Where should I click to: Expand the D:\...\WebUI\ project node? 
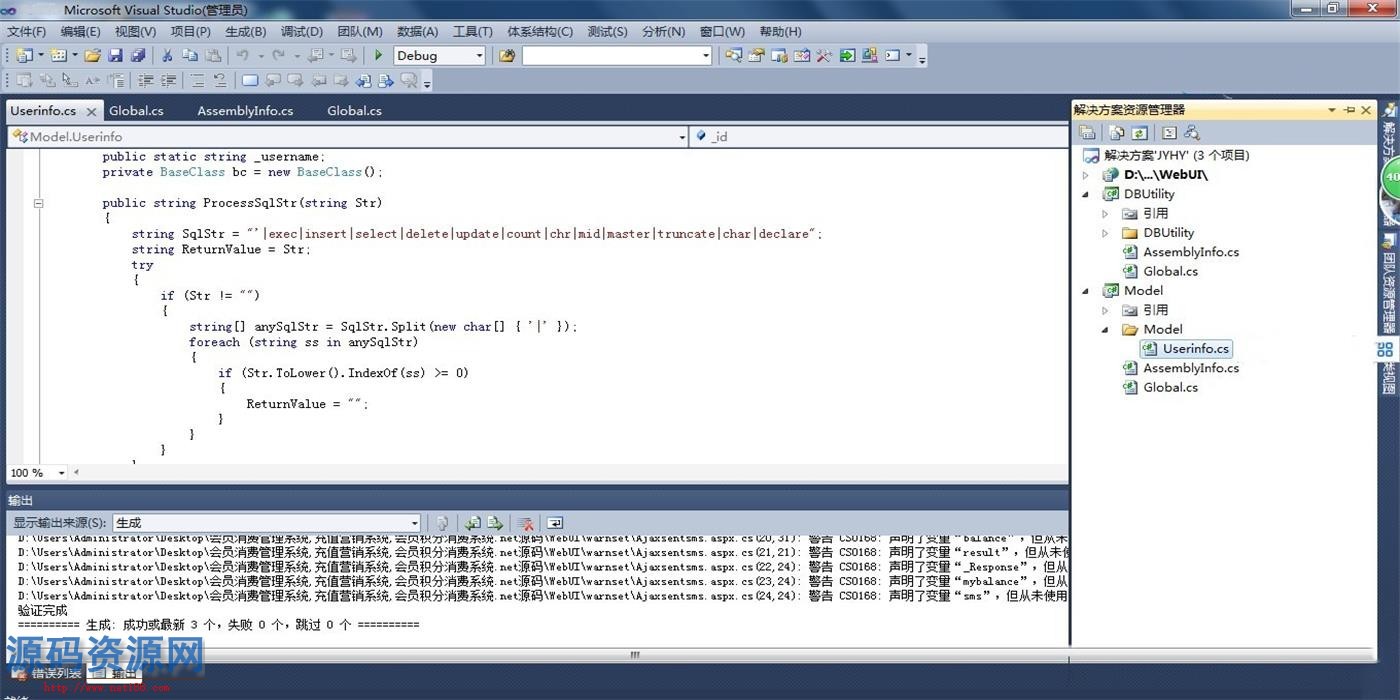[x=1086, y=175]
